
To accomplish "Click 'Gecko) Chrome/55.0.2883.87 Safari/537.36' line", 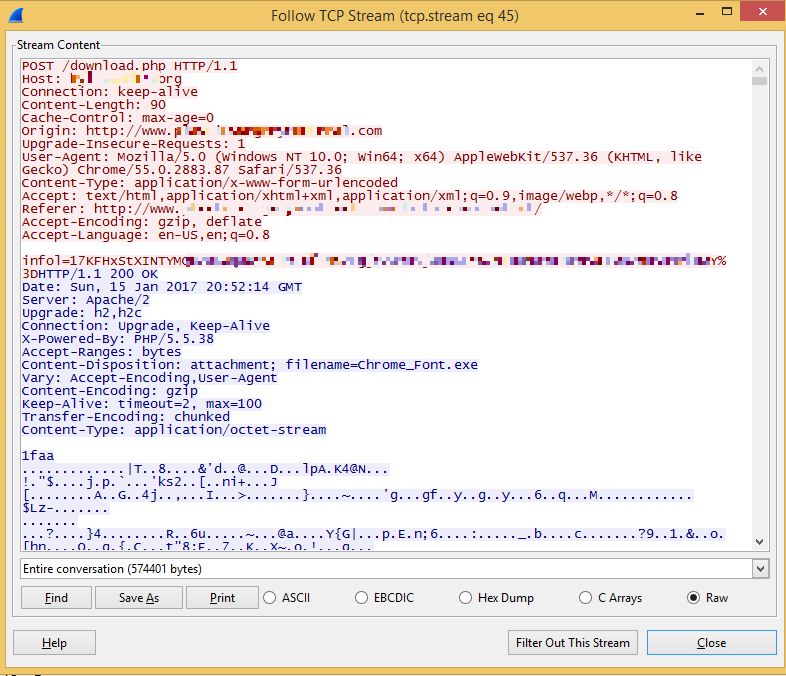I will coord(181,170).
